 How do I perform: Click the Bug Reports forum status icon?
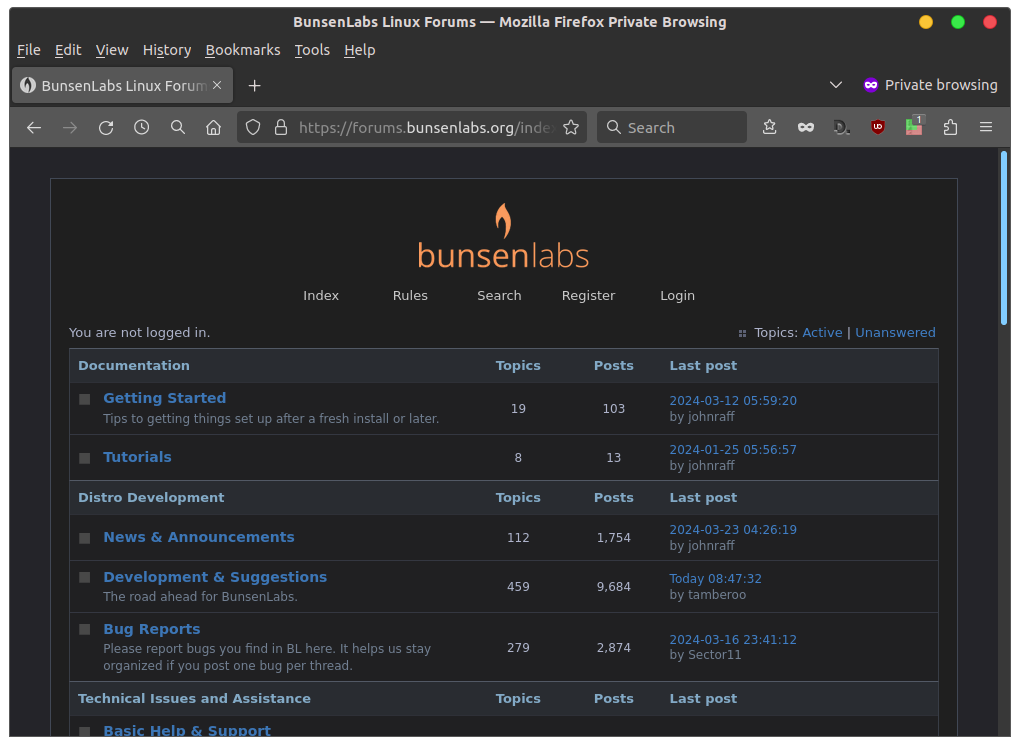tap(85, 630)
